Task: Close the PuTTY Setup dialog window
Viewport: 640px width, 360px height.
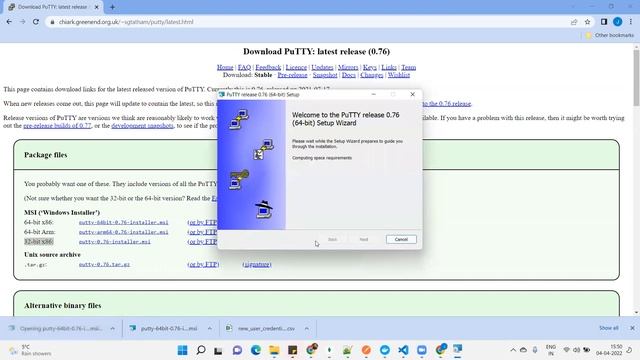Action: [413, 94]
